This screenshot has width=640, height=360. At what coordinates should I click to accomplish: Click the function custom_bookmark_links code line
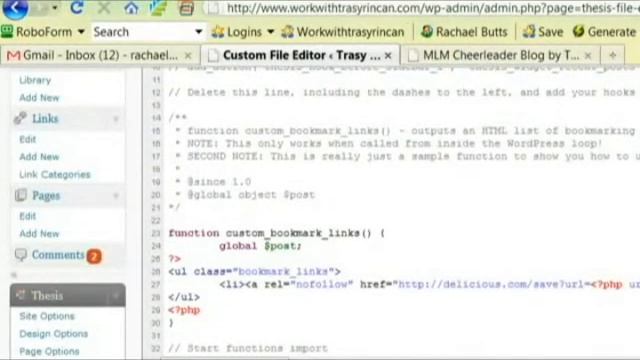[276, 233]
